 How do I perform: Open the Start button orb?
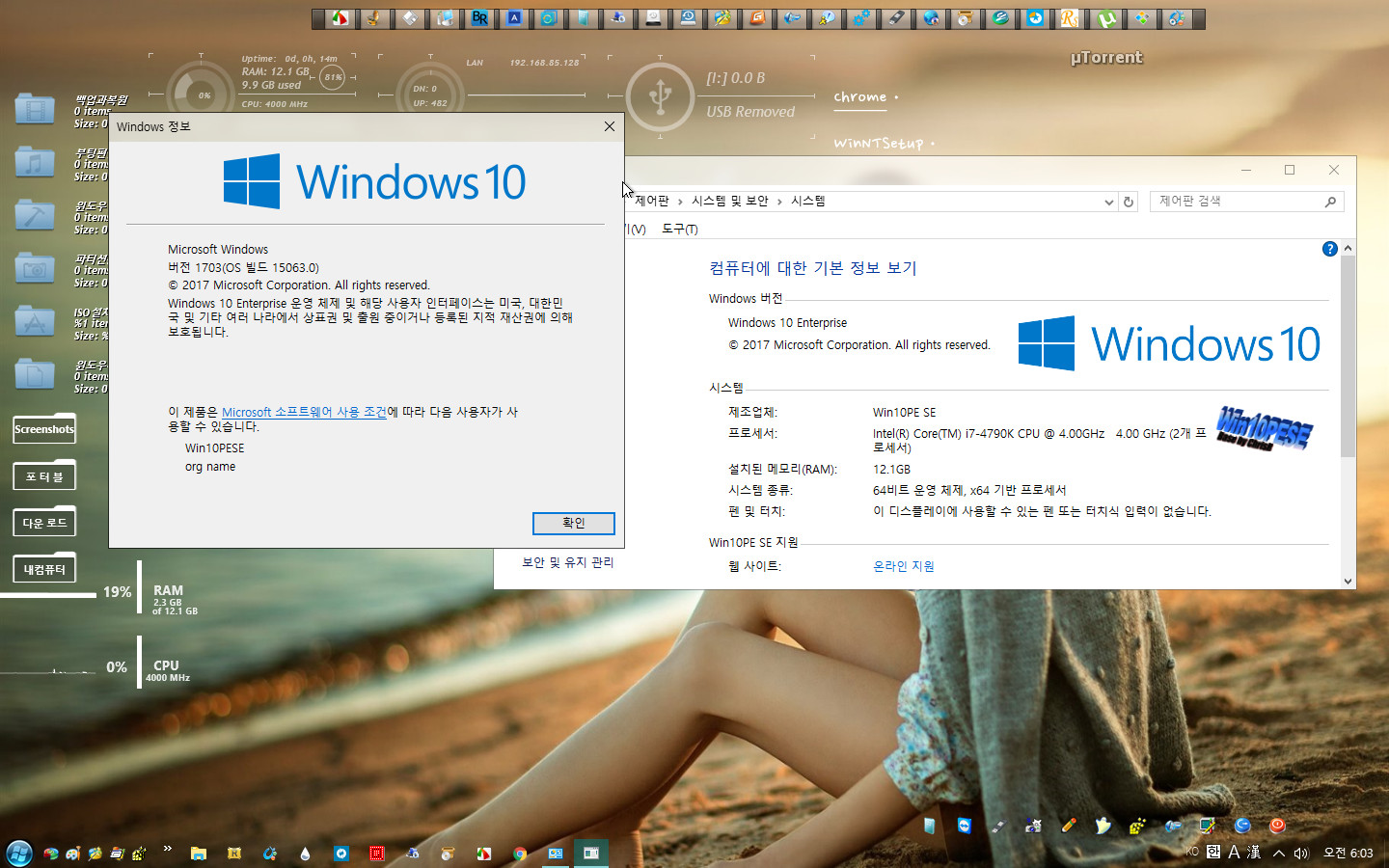(x=19, y=853)
